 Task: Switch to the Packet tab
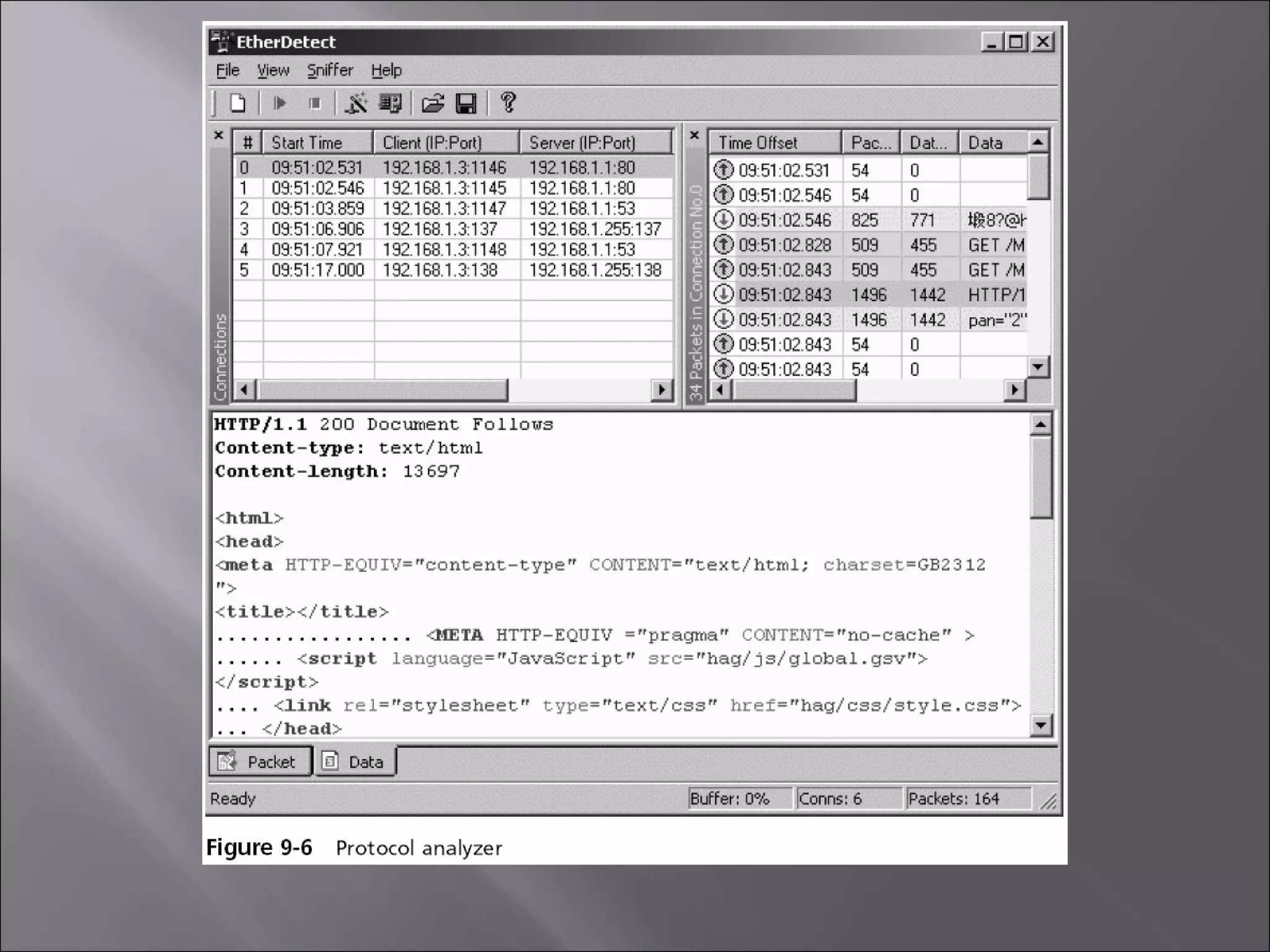pyautogui.click(x=260, y=762)
